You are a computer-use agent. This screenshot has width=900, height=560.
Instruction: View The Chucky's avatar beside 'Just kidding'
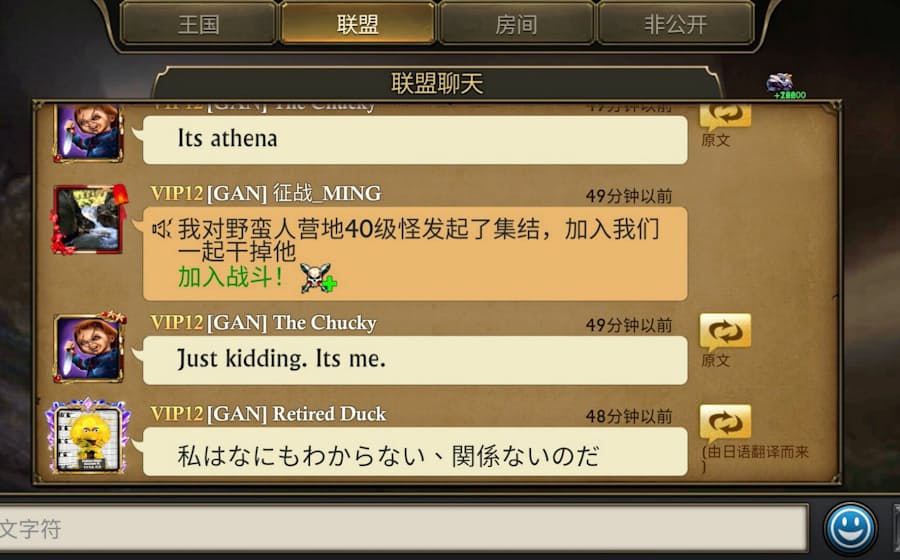pyautogui.click(x=88, y=348)
